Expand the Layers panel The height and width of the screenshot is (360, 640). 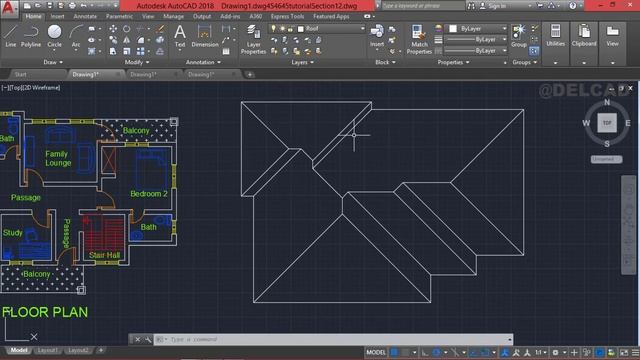click(302, 62)
